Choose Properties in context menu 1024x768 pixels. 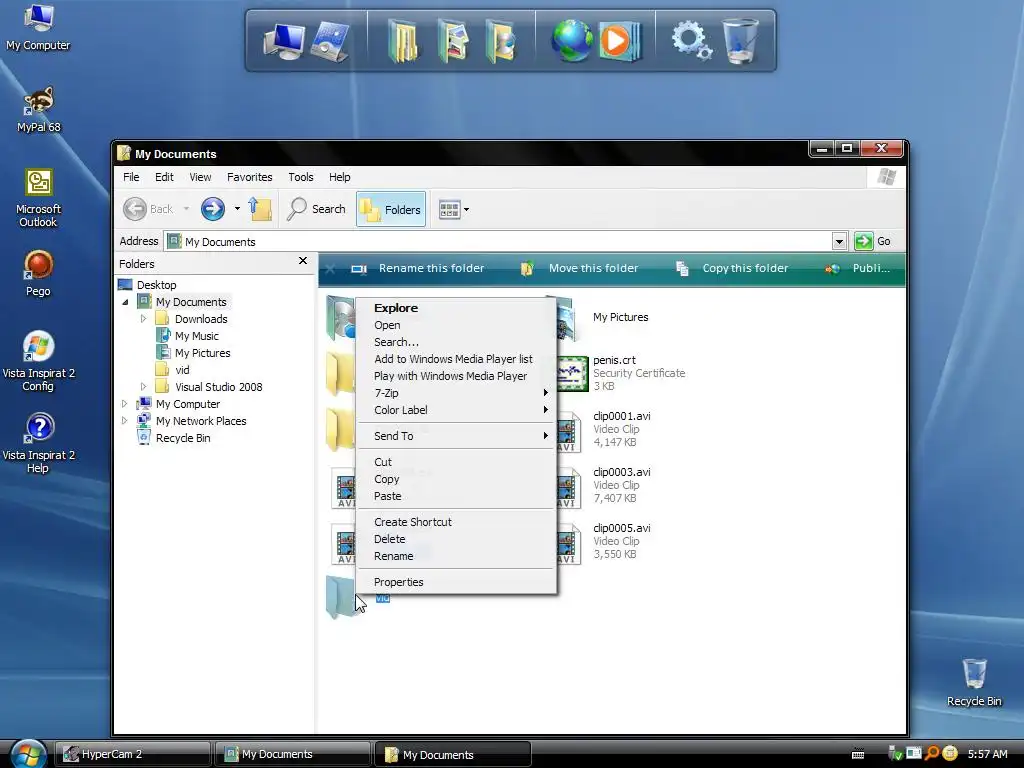click(456, 582)
